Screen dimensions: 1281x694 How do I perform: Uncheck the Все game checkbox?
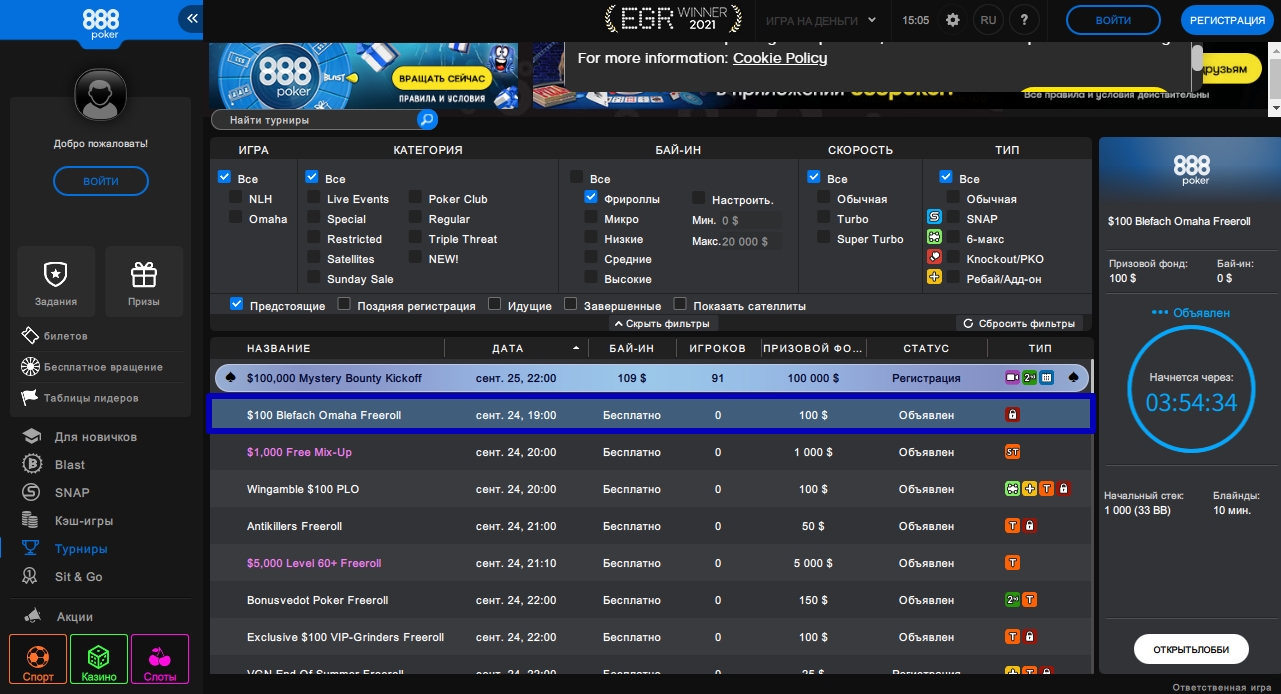pyautogui.click(x=224, y=177)
